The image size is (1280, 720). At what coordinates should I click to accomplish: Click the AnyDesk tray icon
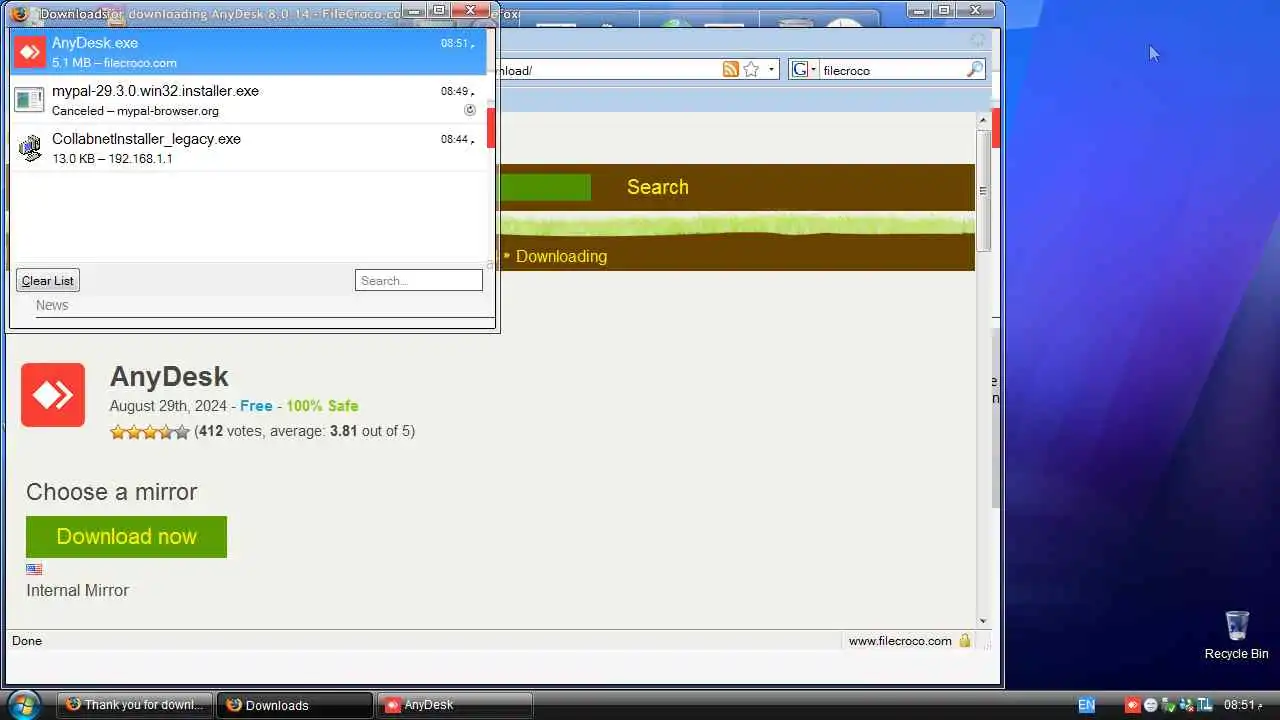[1133, 705]
